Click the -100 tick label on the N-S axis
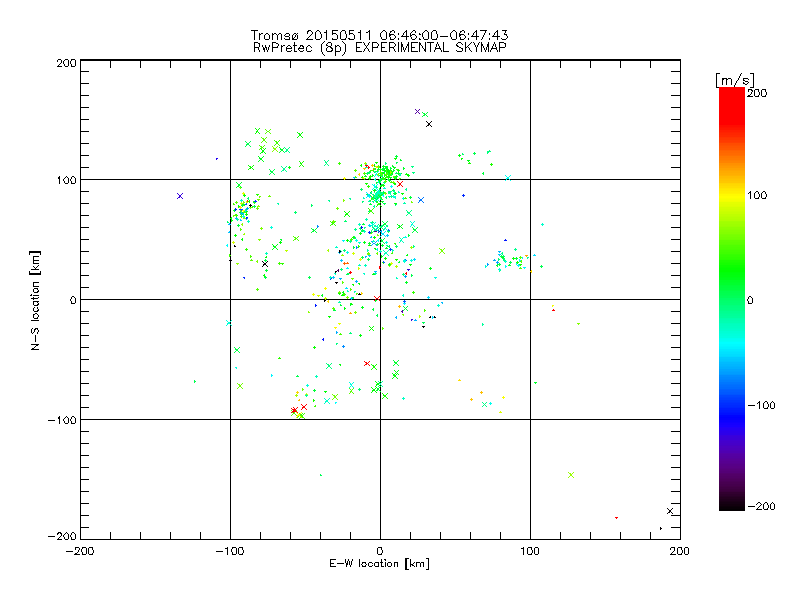Viewport: 800px width, 600px height. (x=62, y=420)
